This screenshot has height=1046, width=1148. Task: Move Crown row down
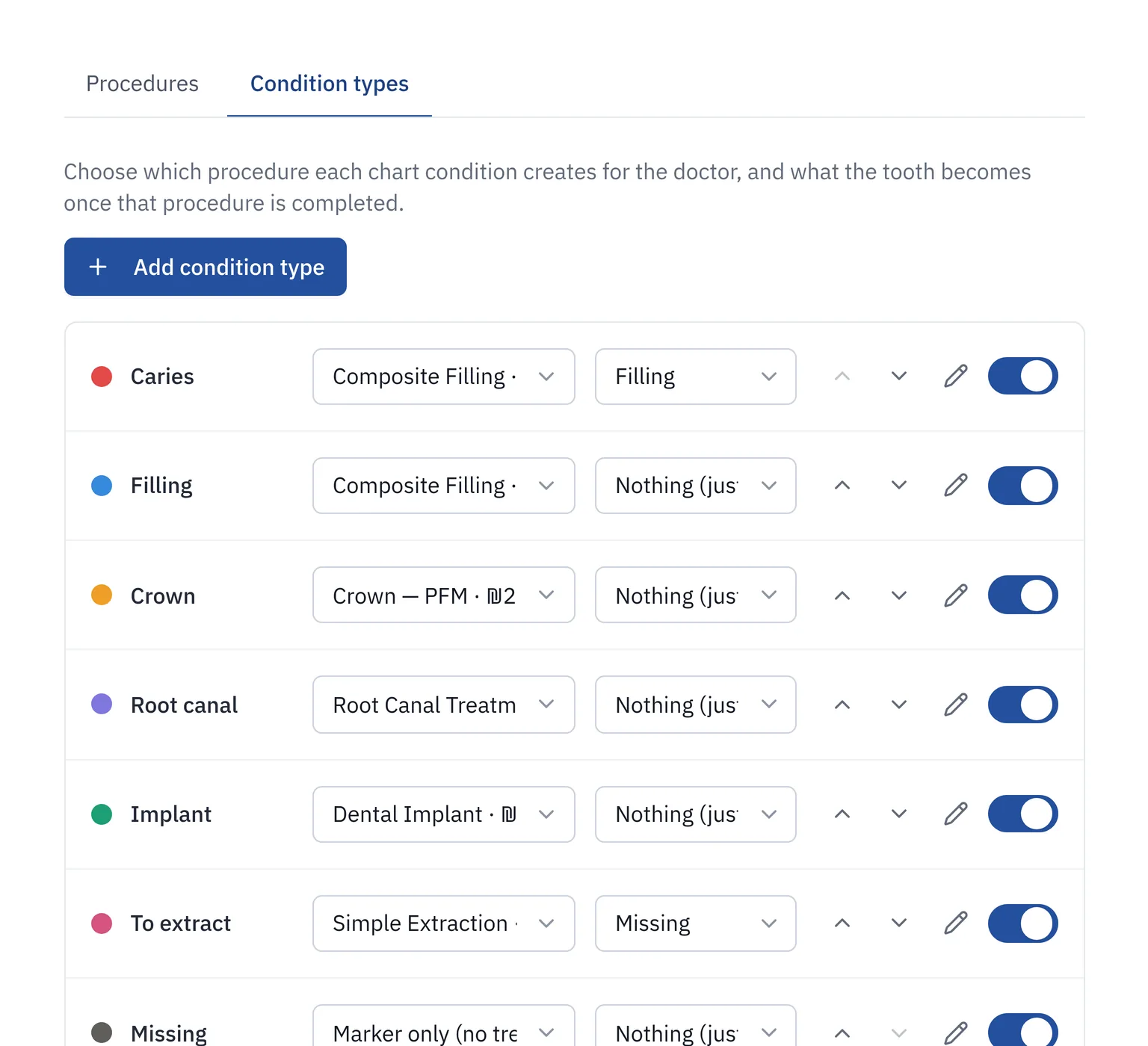pos(899,595)
